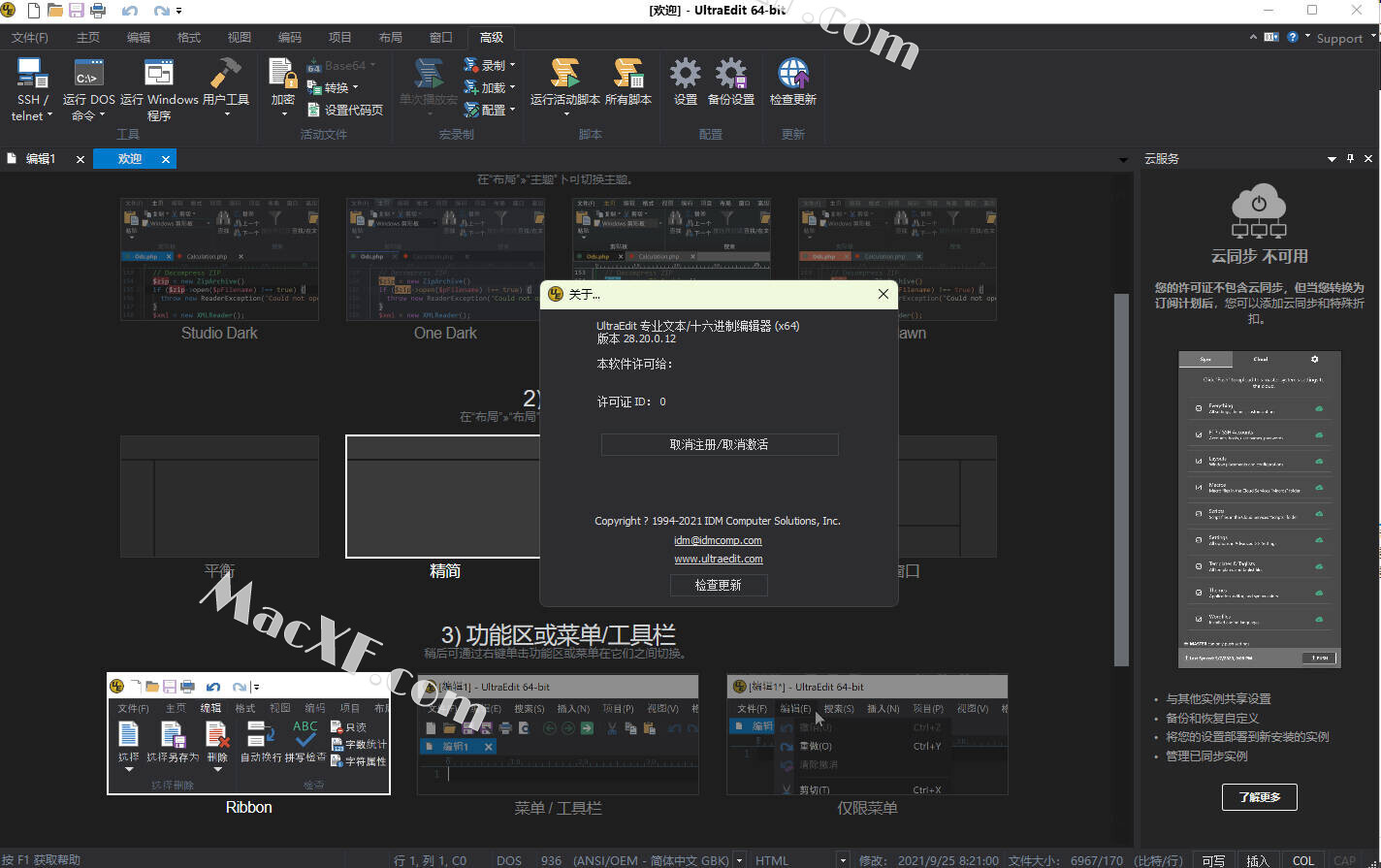Switch to the 格式 ribbon tab
Screen dimensions: 1381x868
tap(189, 37)
